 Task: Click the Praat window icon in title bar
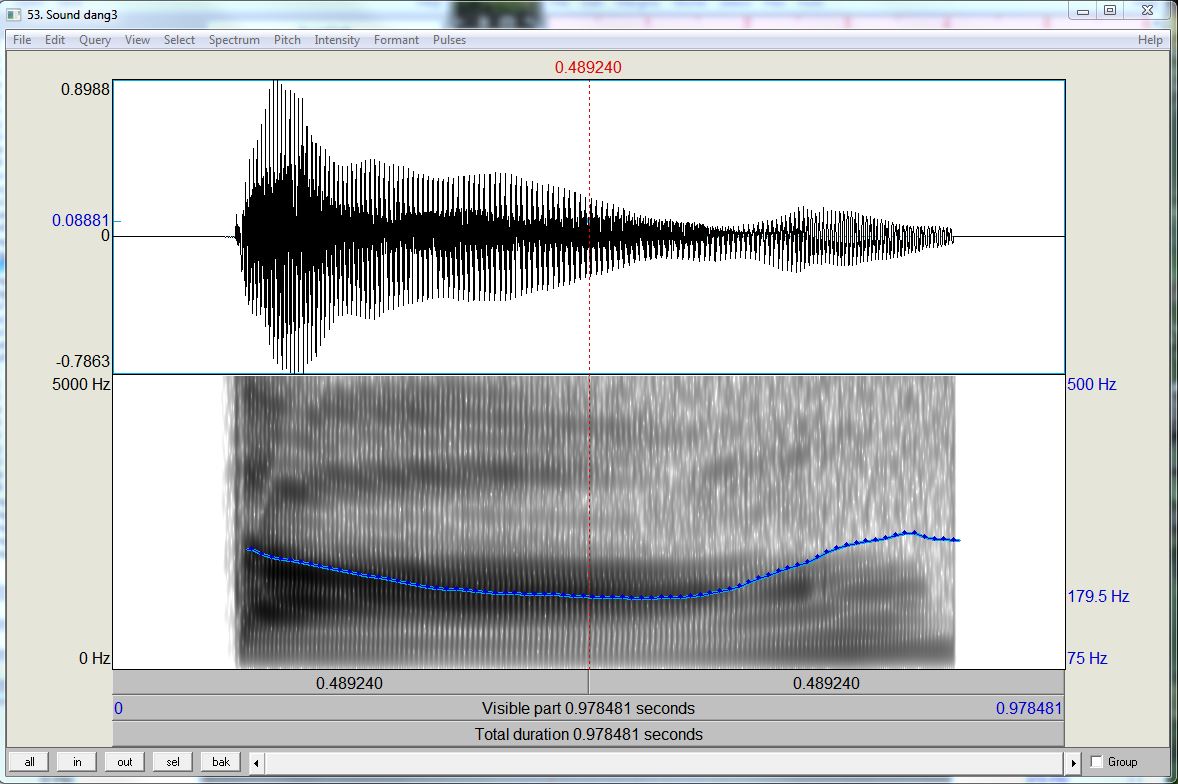coord(14,14)
